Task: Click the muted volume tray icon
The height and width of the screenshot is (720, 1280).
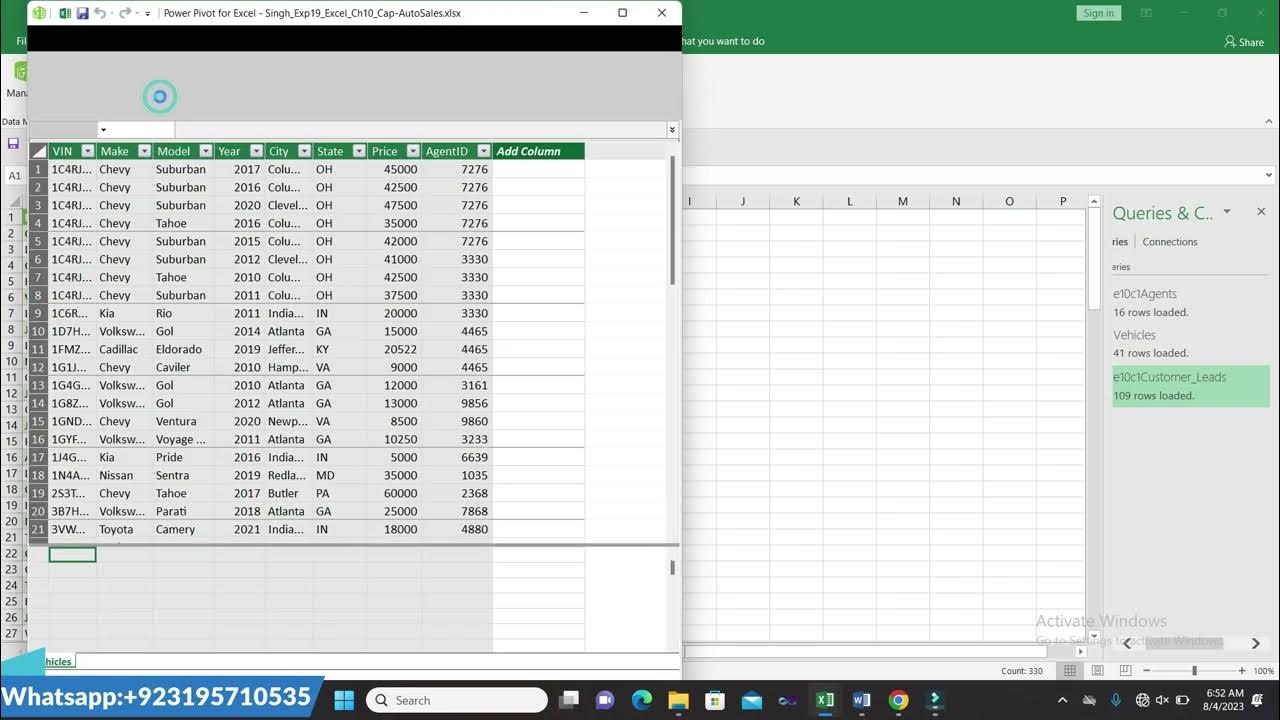Action: [1163, 700]
